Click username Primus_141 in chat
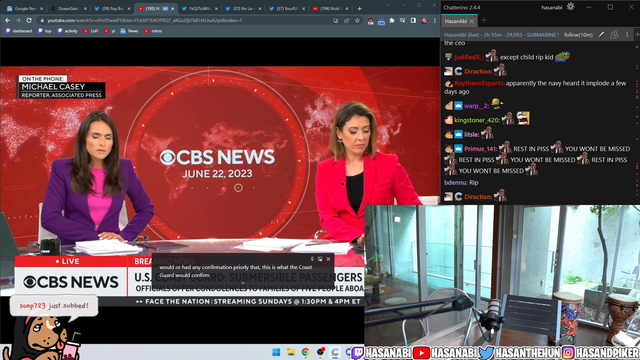Screen dimensions: 640x360 click(481, 149)
